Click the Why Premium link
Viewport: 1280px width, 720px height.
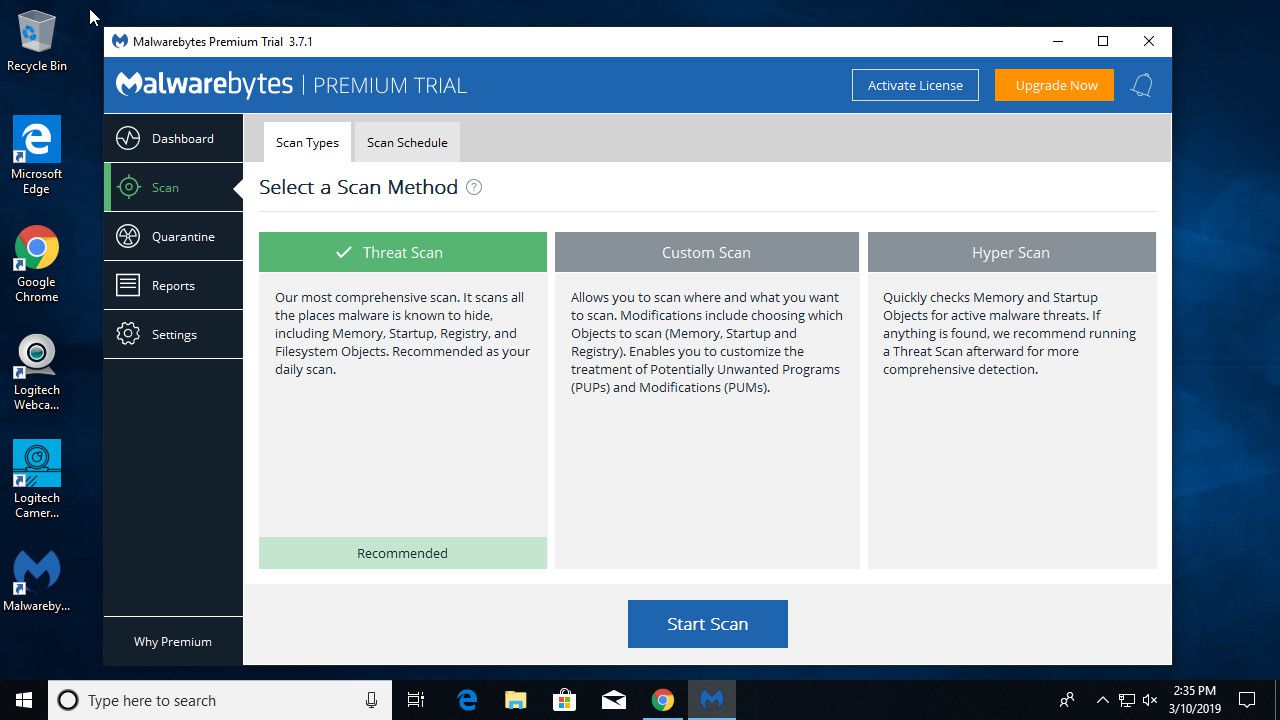173,641
